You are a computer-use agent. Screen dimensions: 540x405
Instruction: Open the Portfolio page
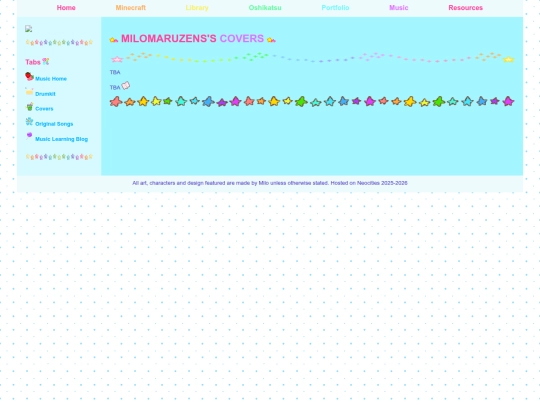pos(335,8)
